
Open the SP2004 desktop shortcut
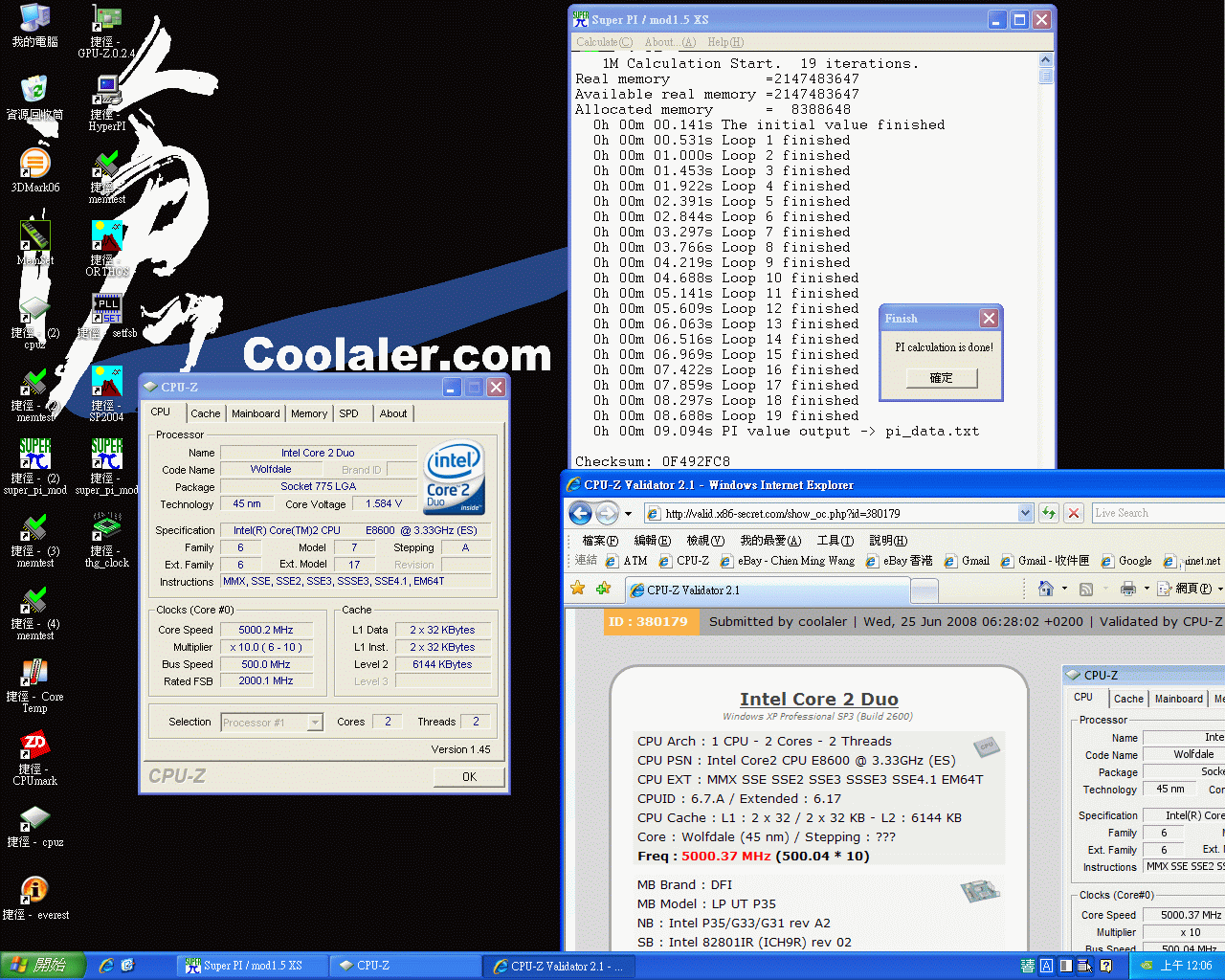tap(106, 395)
